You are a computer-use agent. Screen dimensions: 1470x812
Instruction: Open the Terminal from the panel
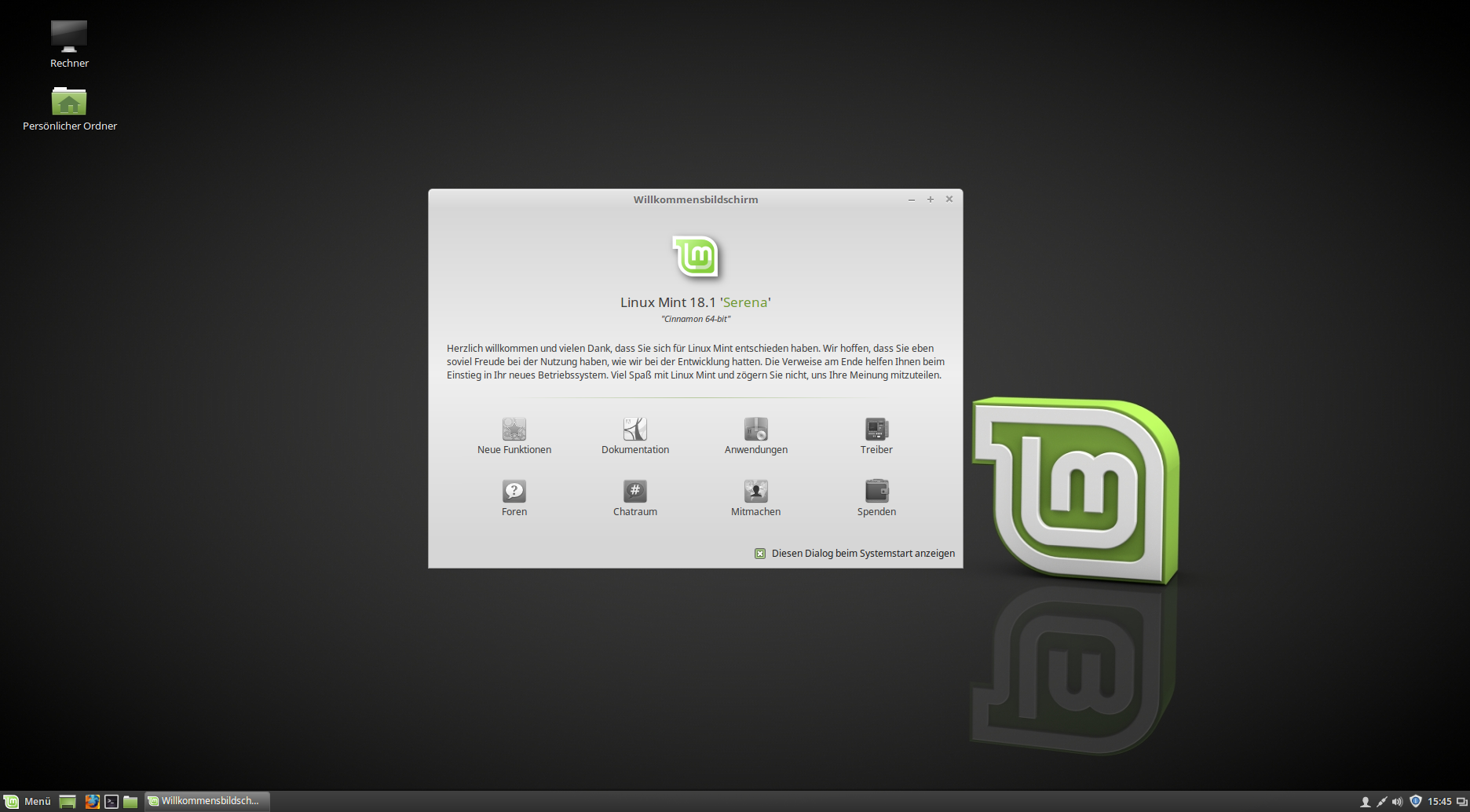[112, 802]
